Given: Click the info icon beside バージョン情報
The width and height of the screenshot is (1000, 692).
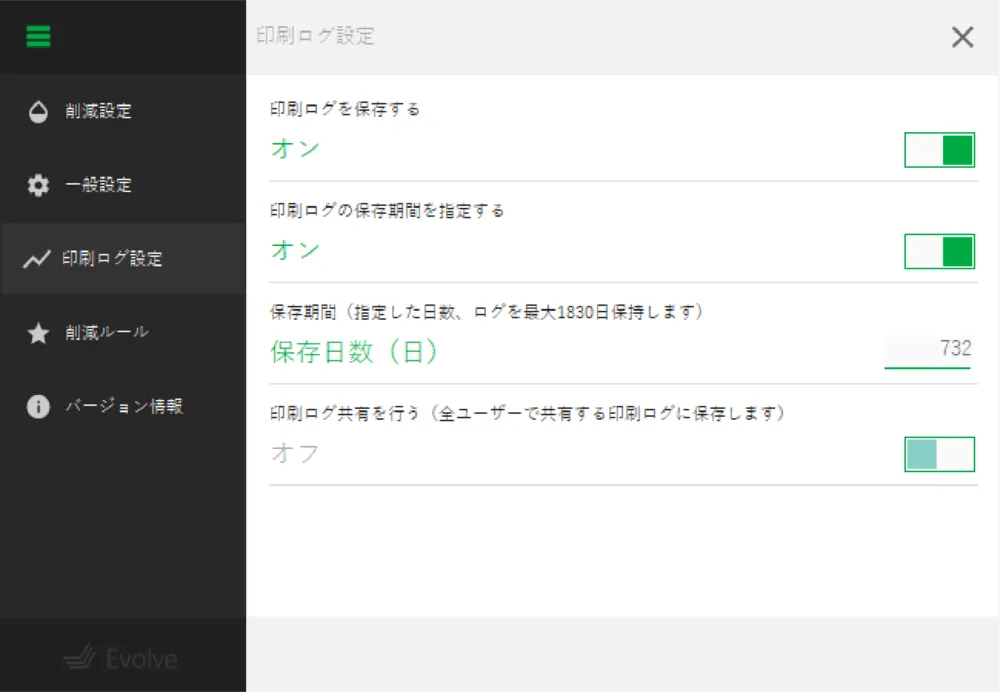Looking at the screenshot, I should tap(38, 406).
